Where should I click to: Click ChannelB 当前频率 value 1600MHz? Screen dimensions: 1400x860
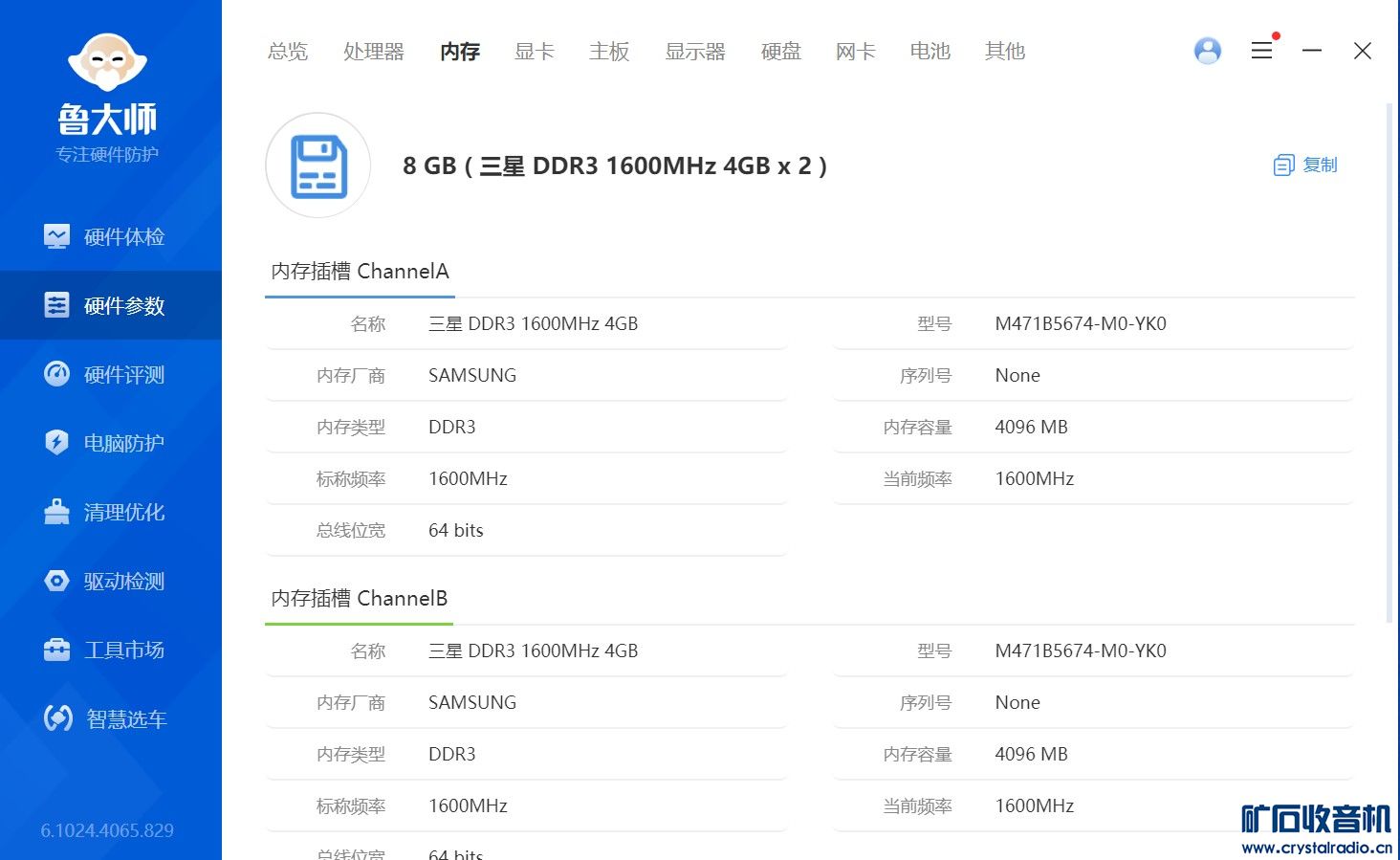coord(1035,805)
